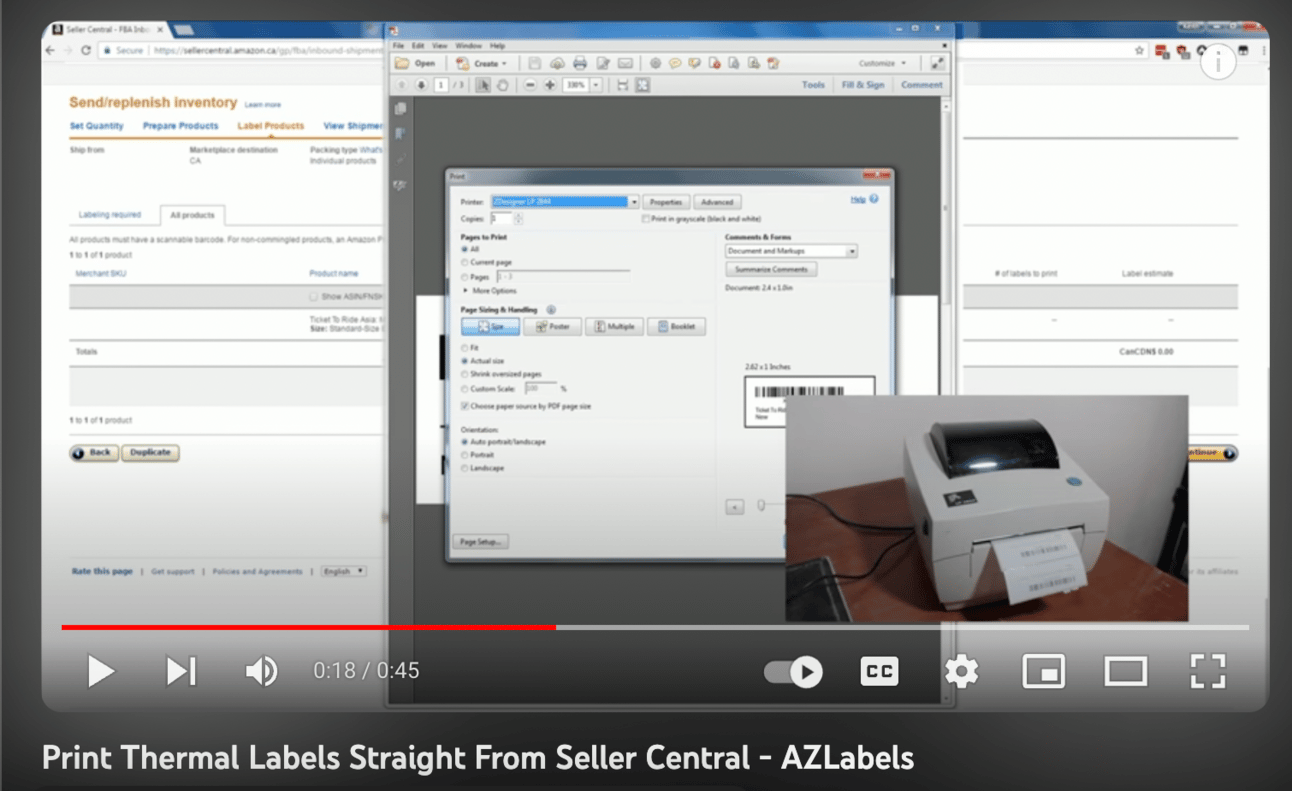Select the Booklet sizing button
Screen dimensions: 1292x791
tap(676, 327)
